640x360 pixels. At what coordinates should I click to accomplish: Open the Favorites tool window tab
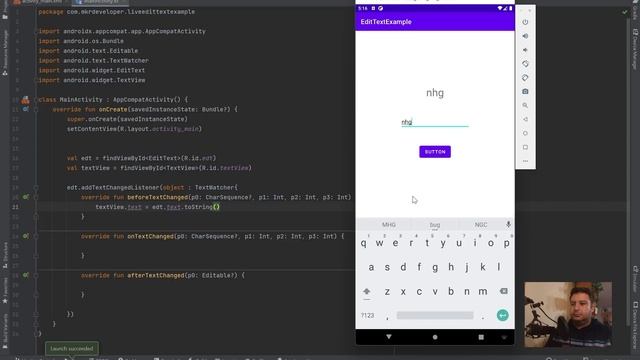point(5,291)
